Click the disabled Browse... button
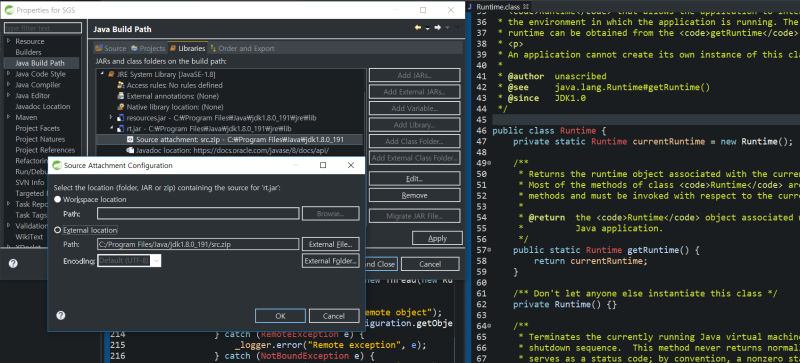This screenshot has width=800, height=363. point(331,213)
